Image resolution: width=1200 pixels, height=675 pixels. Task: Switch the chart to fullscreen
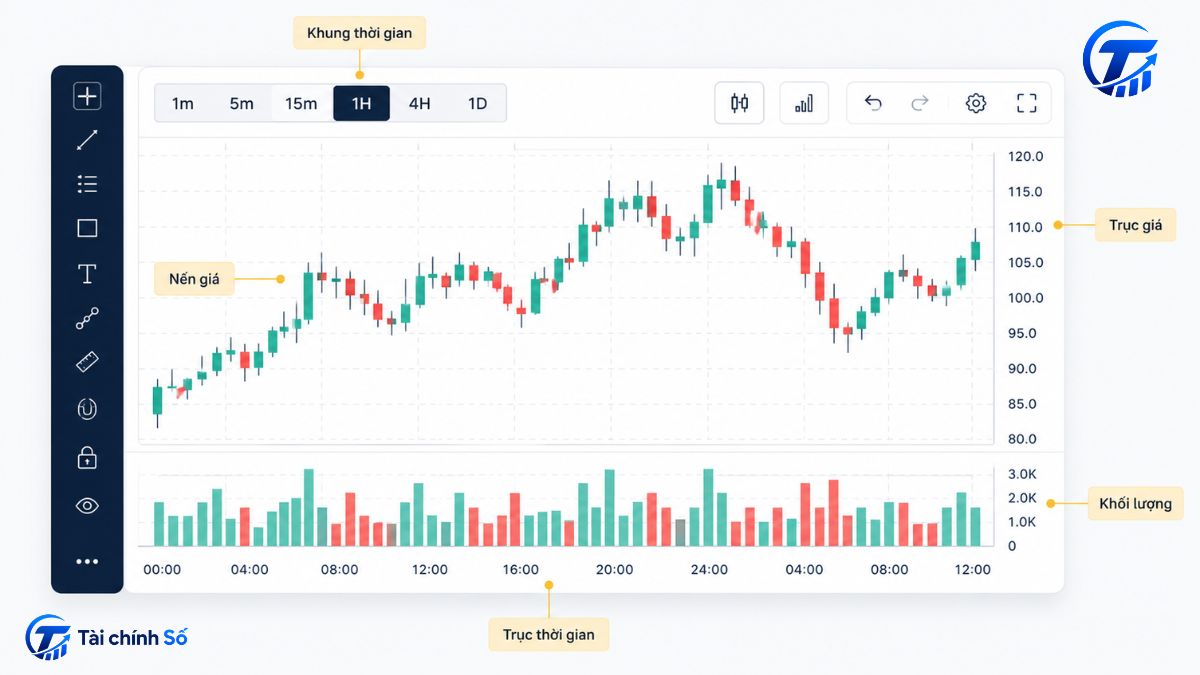point(1026,103)
